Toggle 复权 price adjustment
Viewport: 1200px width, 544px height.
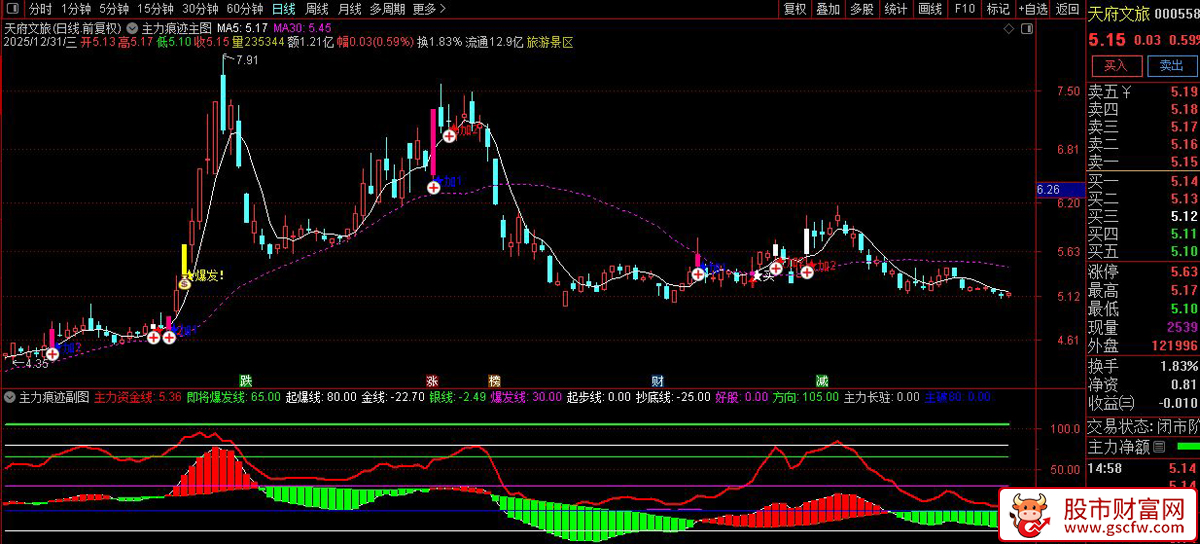795,10
